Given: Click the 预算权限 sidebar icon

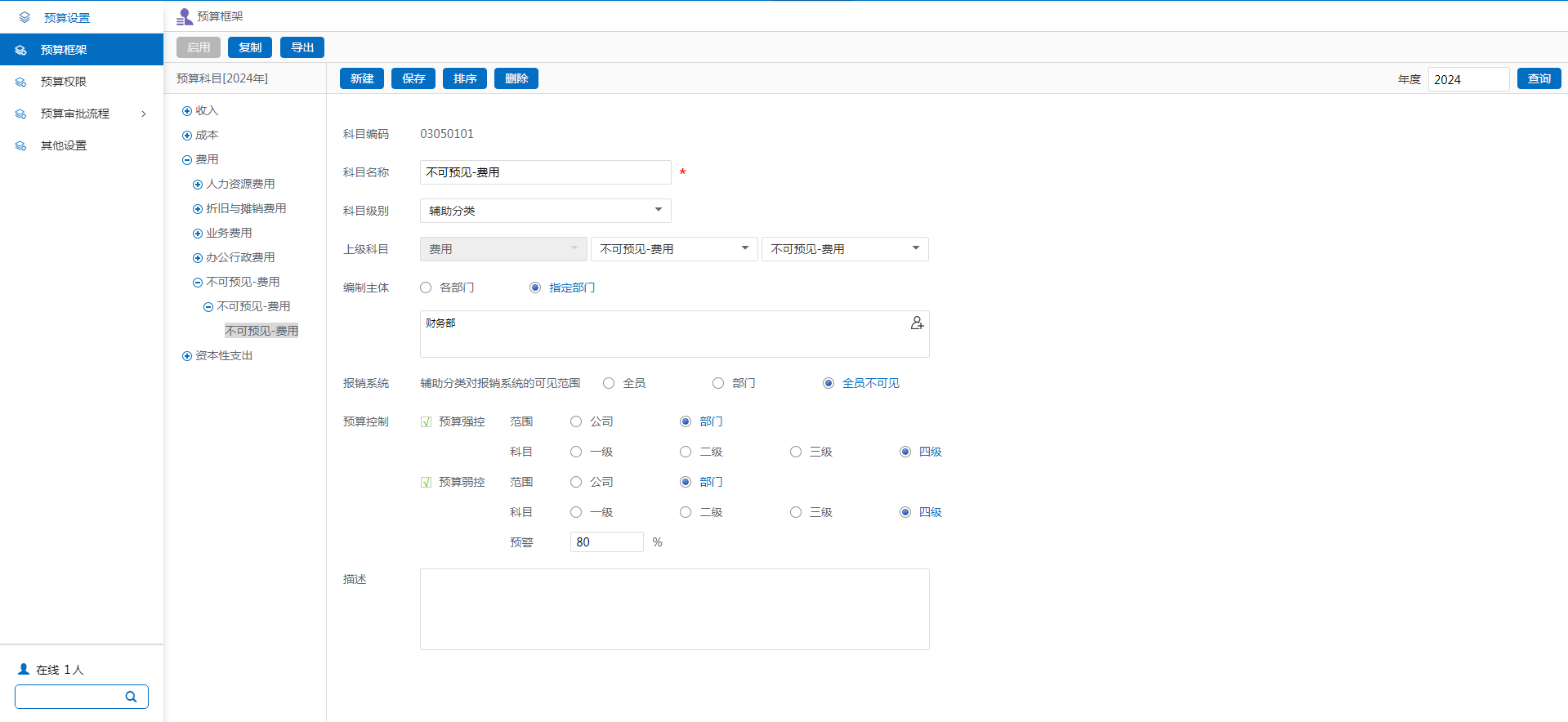Looking at the screenshot, I should [x=21, y=82].
